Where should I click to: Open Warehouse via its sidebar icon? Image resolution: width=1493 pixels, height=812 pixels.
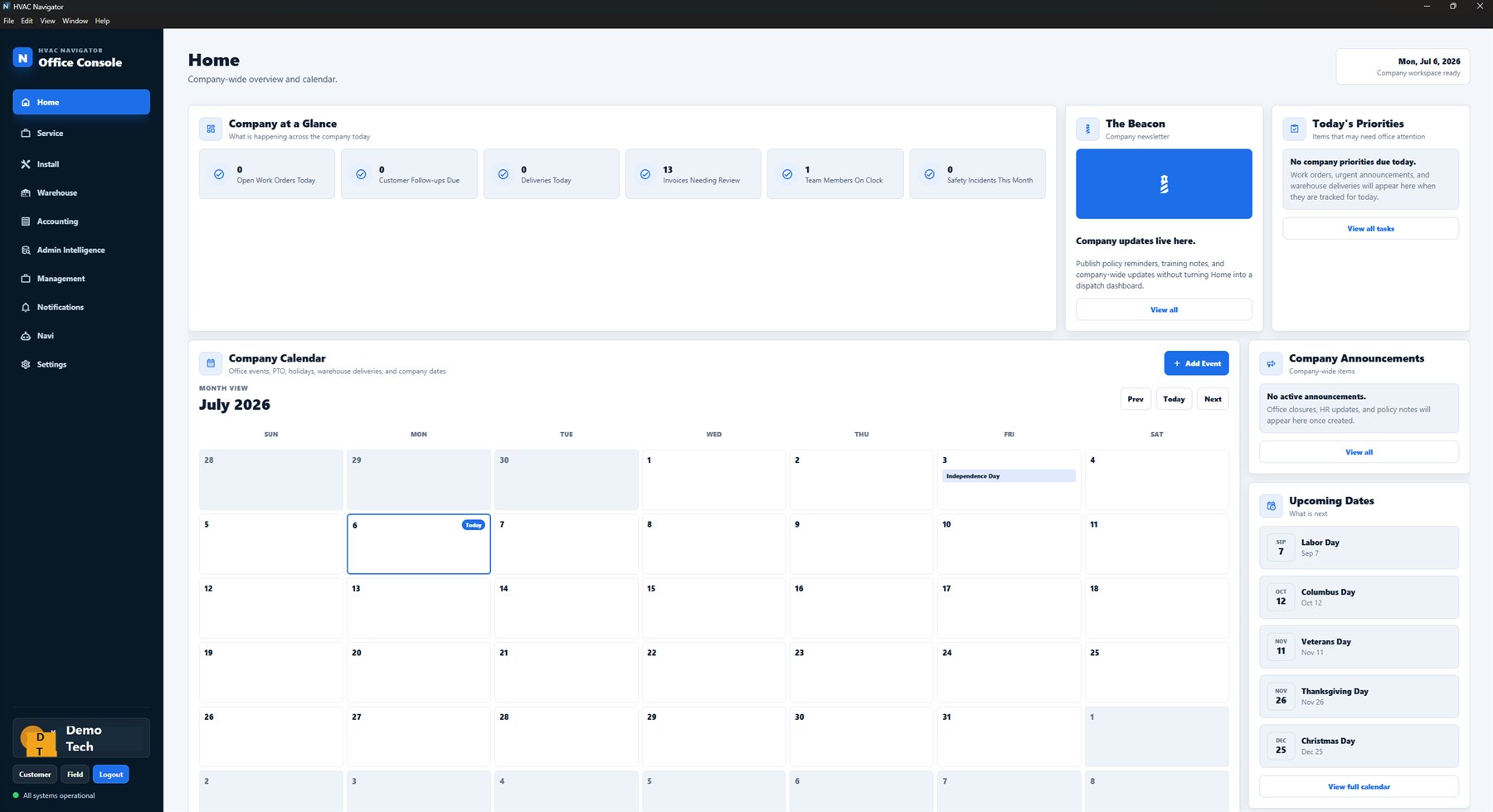pos(26,193)
